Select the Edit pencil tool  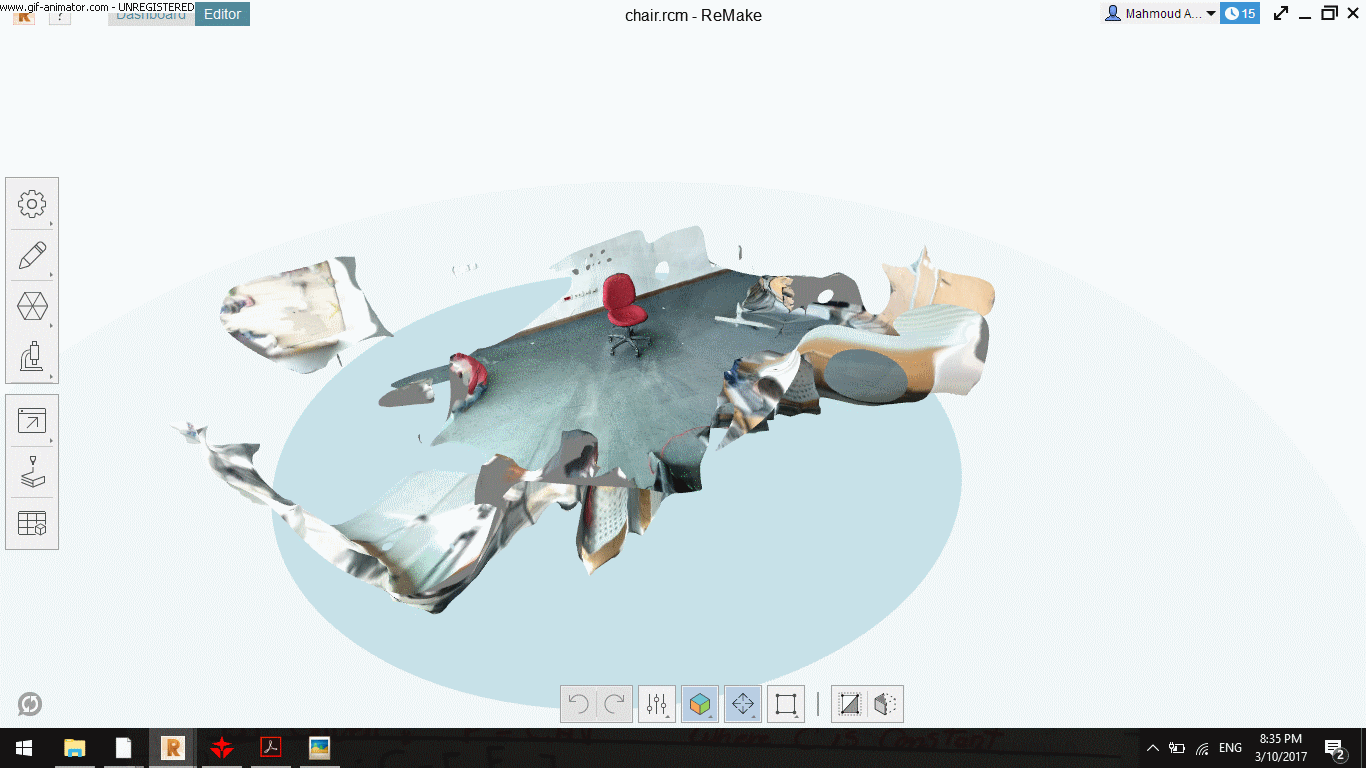click(32, 256)
